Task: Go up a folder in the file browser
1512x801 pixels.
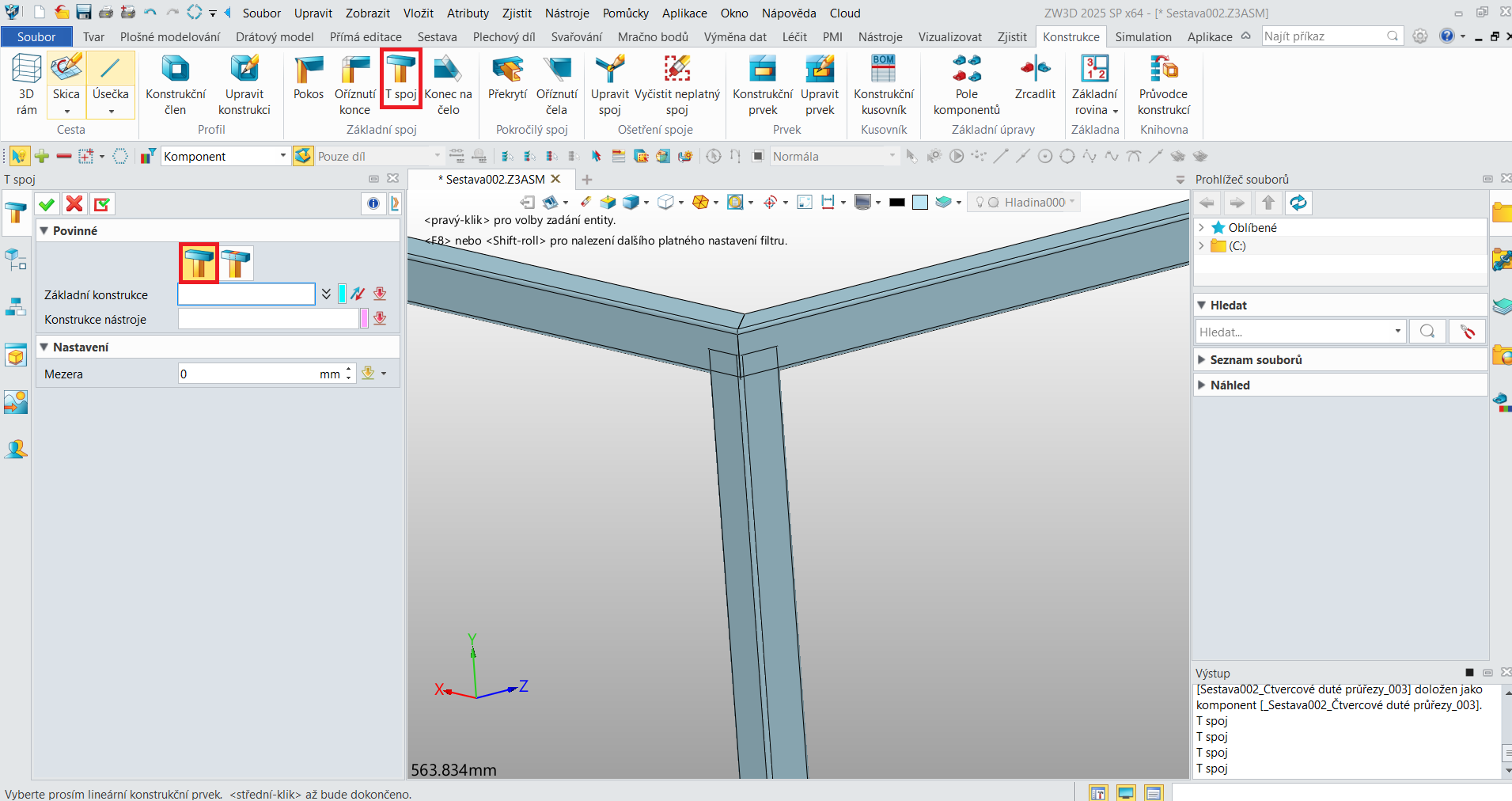Action: coord(1268,203)
